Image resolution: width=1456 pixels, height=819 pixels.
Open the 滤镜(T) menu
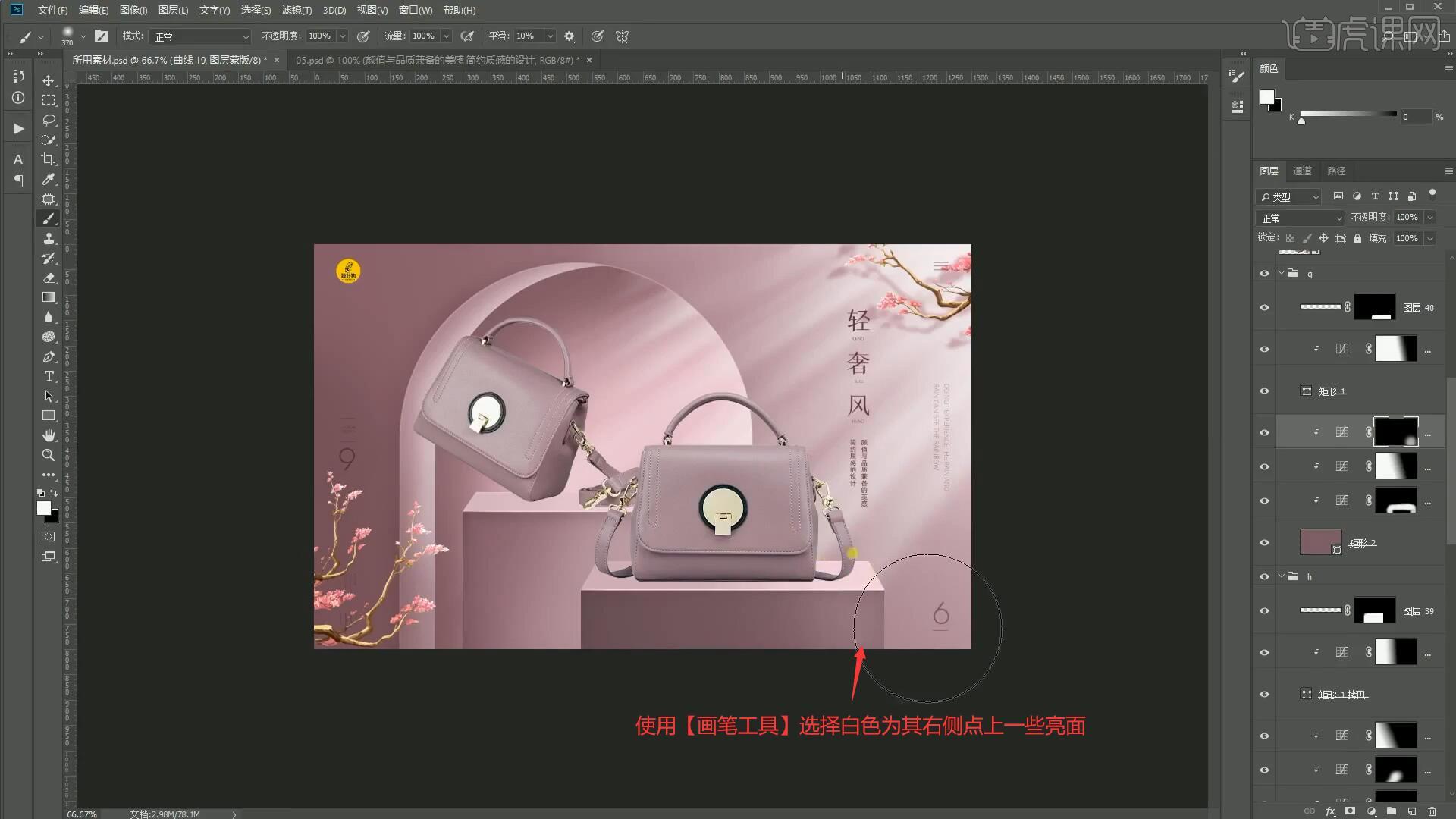click(296, 10)
